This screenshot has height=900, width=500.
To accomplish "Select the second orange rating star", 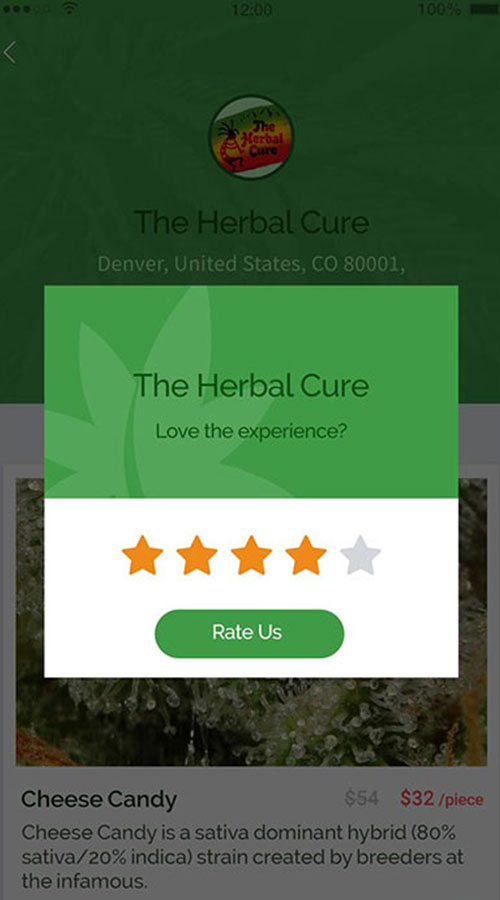I will tap(197, 555).
